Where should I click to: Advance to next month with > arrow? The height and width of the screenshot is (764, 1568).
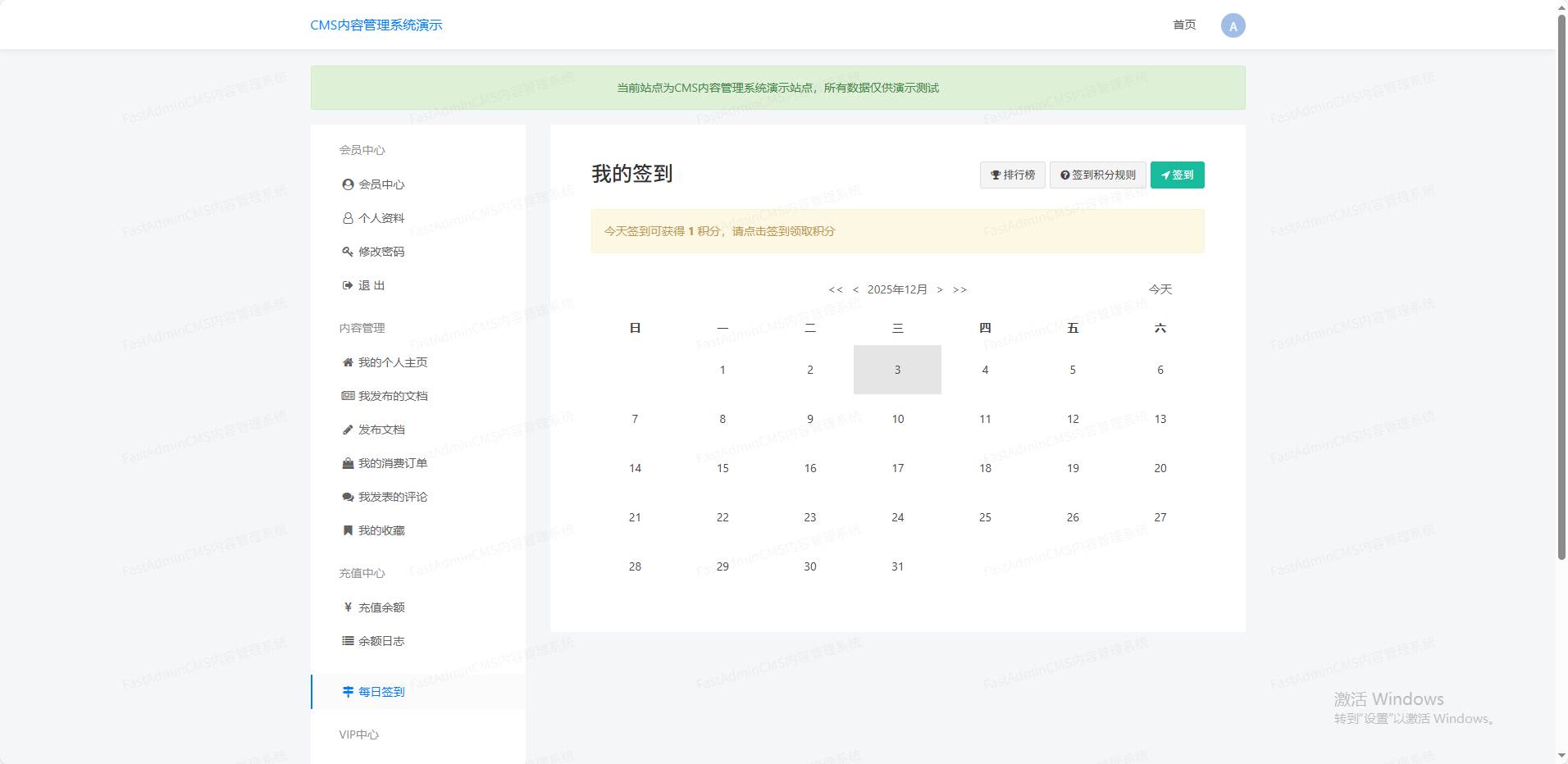coord(940,289)
